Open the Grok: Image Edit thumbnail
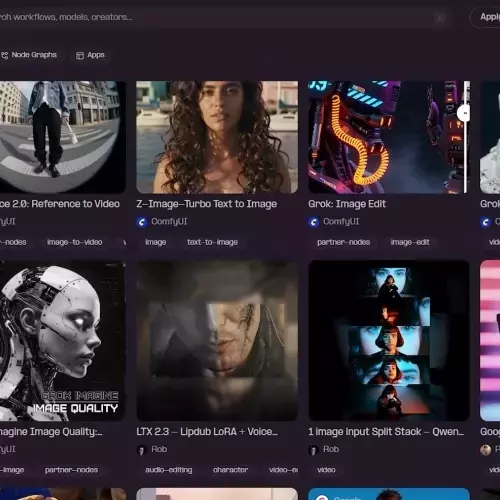The image size is (500, 500). tap(389, 137)
